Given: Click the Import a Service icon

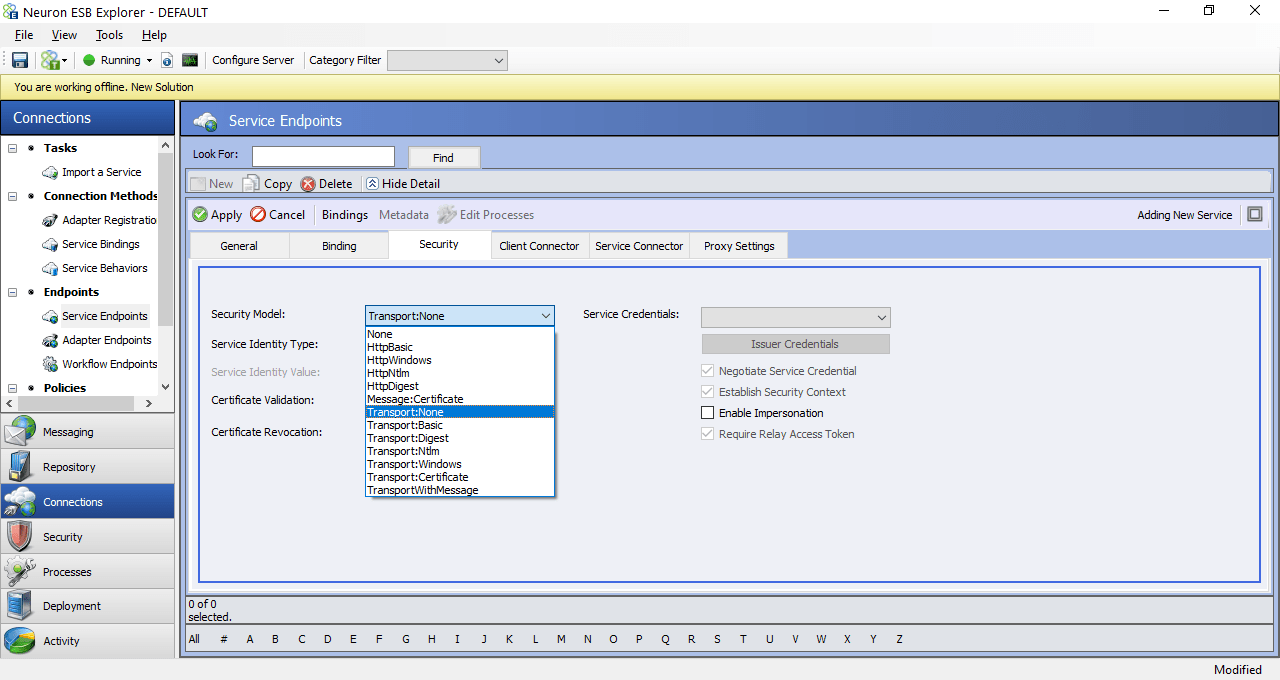Looking at the screenshot, I should point(50,172).
